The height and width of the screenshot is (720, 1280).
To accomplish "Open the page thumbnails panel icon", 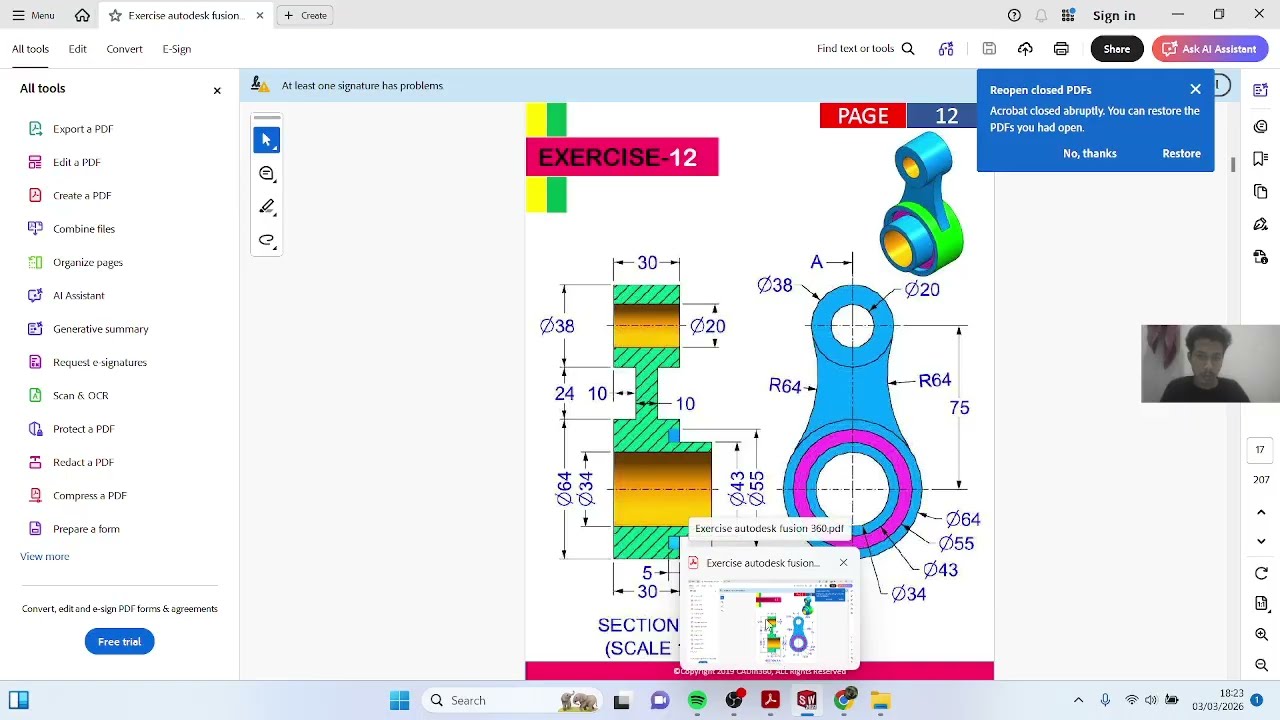I will pyautogui.click(x=1261, y=192).
